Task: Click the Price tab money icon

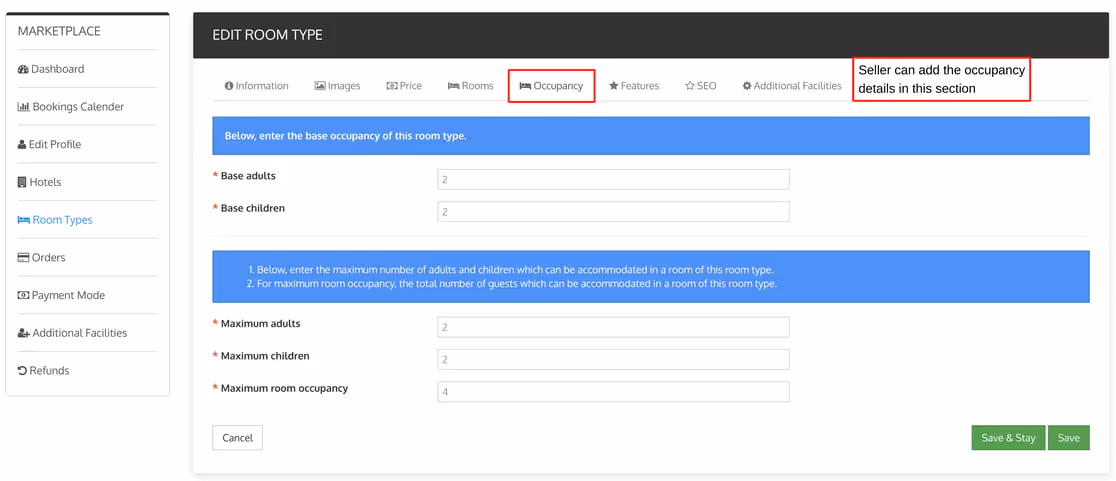Action: click(x=391, y=86)
